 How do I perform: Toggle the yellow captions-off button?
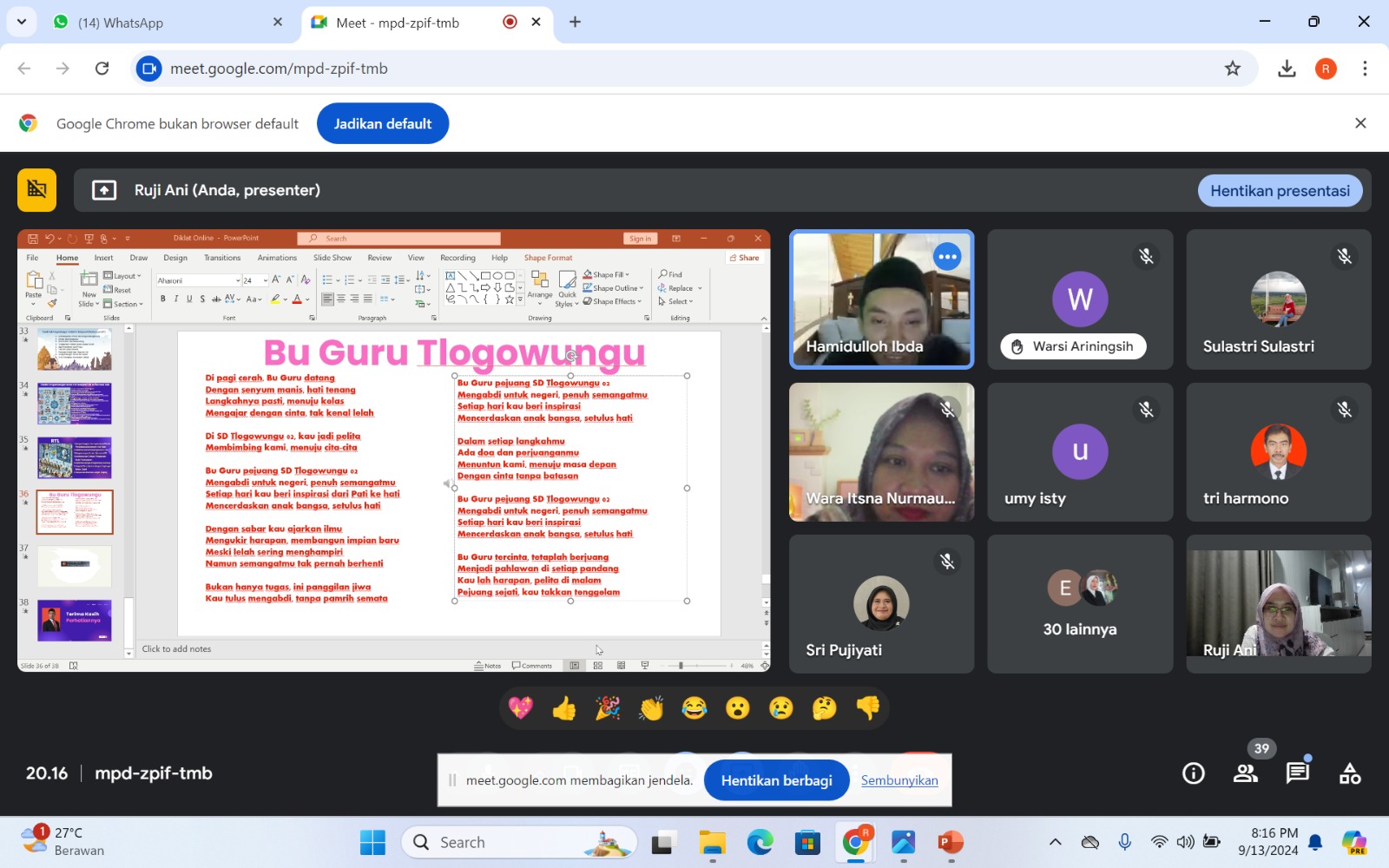(x=36, y=190)
